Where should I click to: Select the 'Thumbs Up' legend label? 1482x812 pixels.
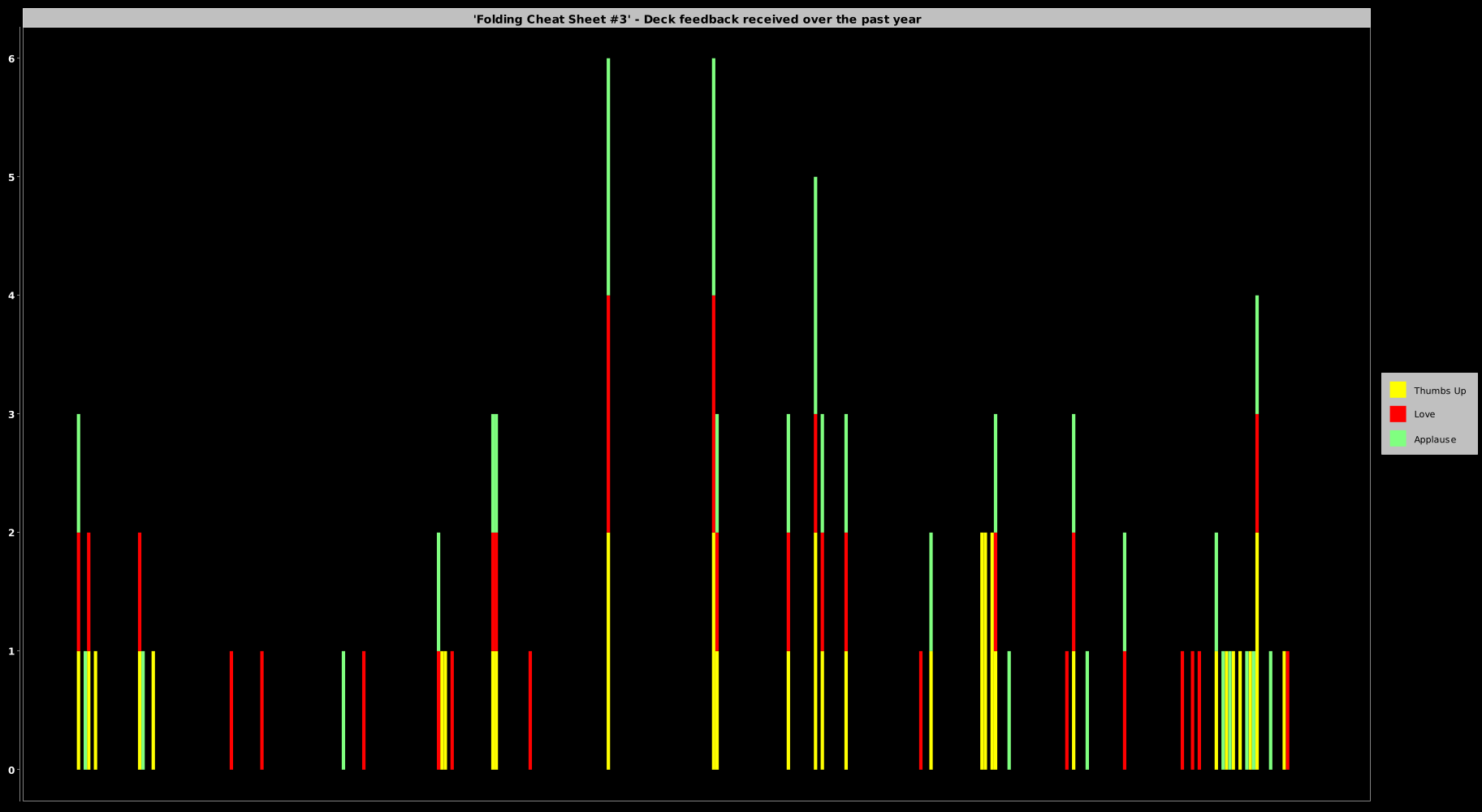1440,391
